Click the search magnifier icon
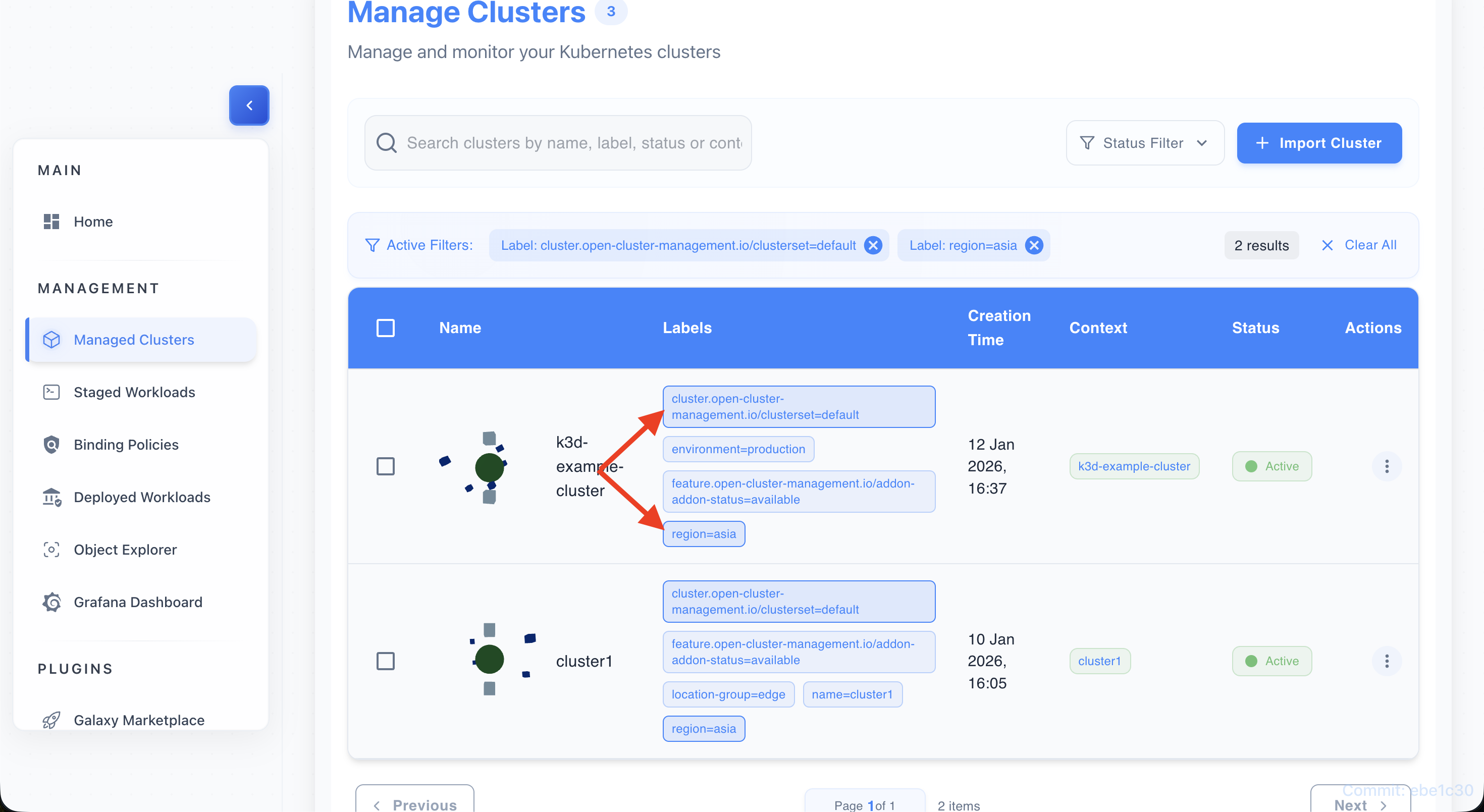The width and height of the screenshot is (1484, 812). click(x=386, y=143)
